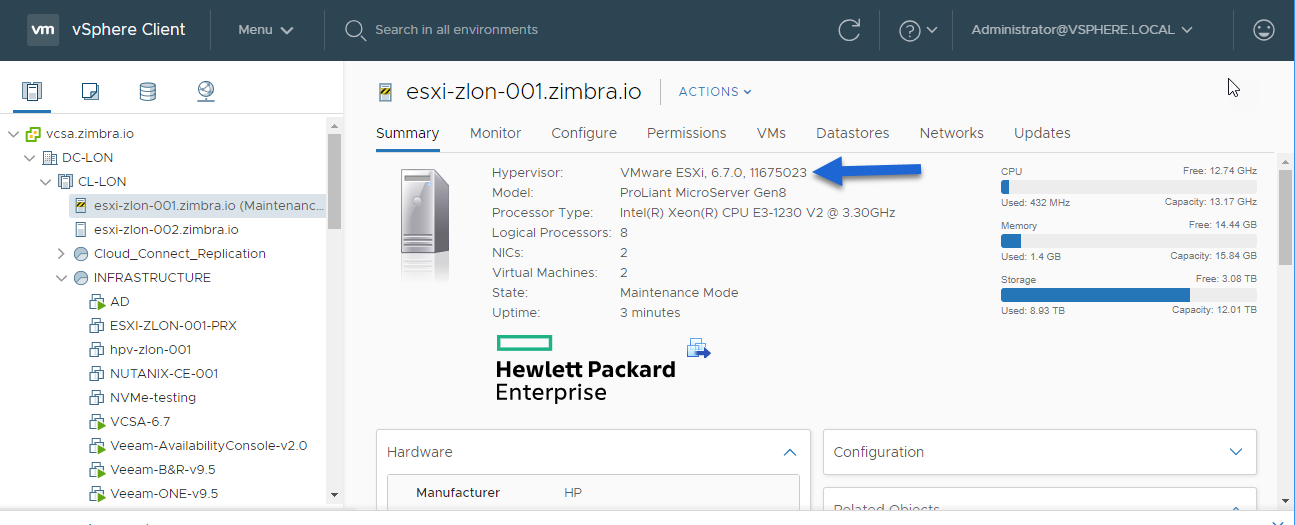Switch to the Updates tab
The width and height of the screenshot is (1295, 525).
pos(1042,133)
